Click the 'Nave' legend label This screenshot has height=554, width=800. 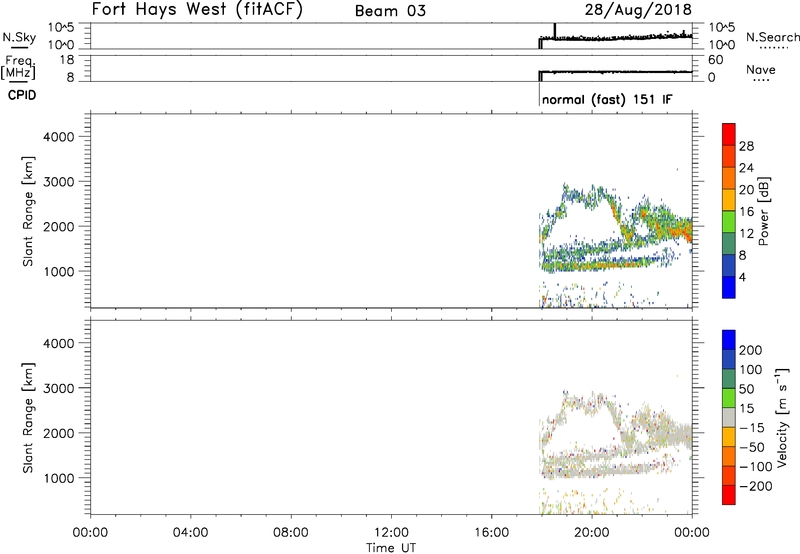coord(761,70)
